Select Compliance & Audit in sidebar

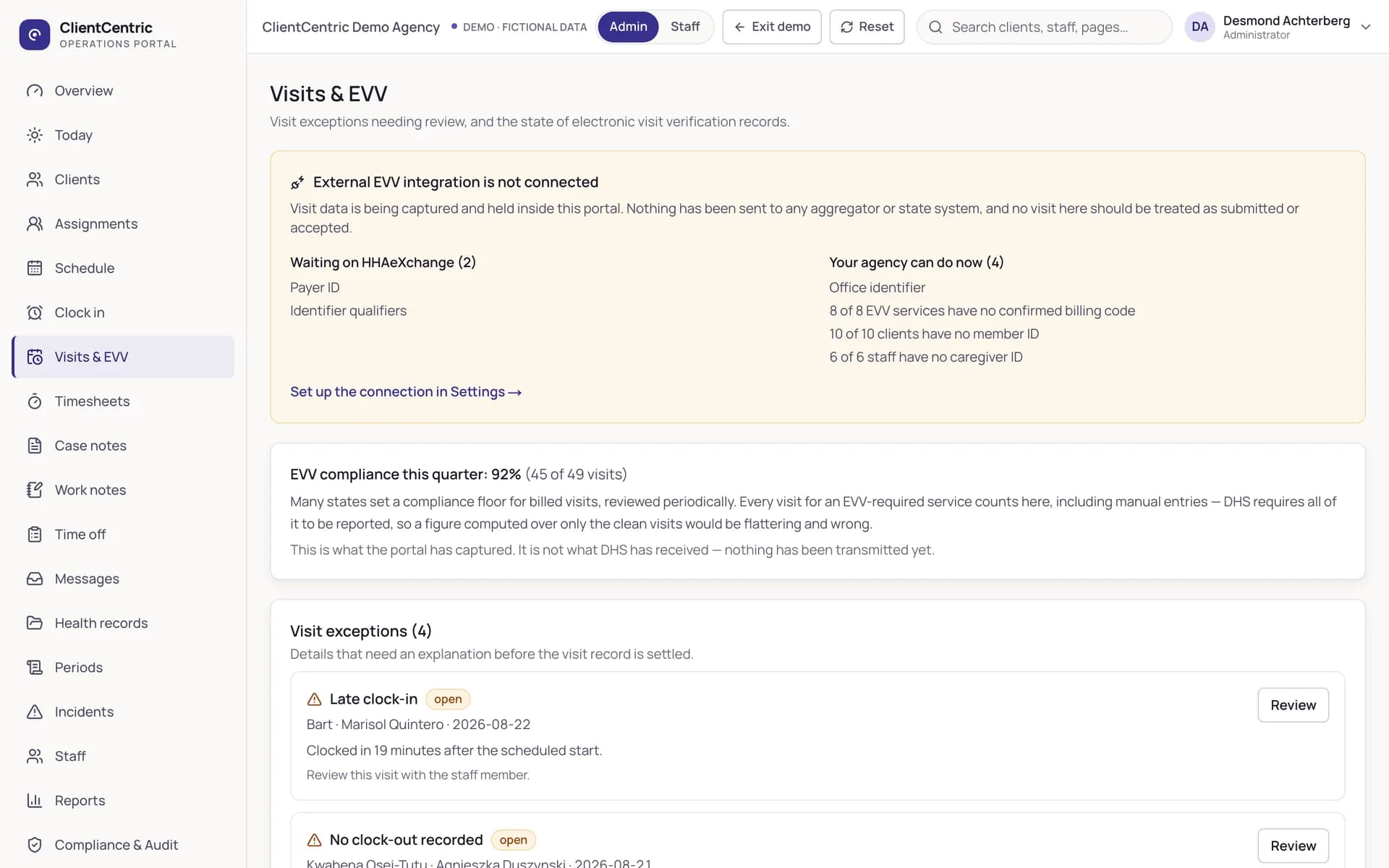[x=123, y=845]
